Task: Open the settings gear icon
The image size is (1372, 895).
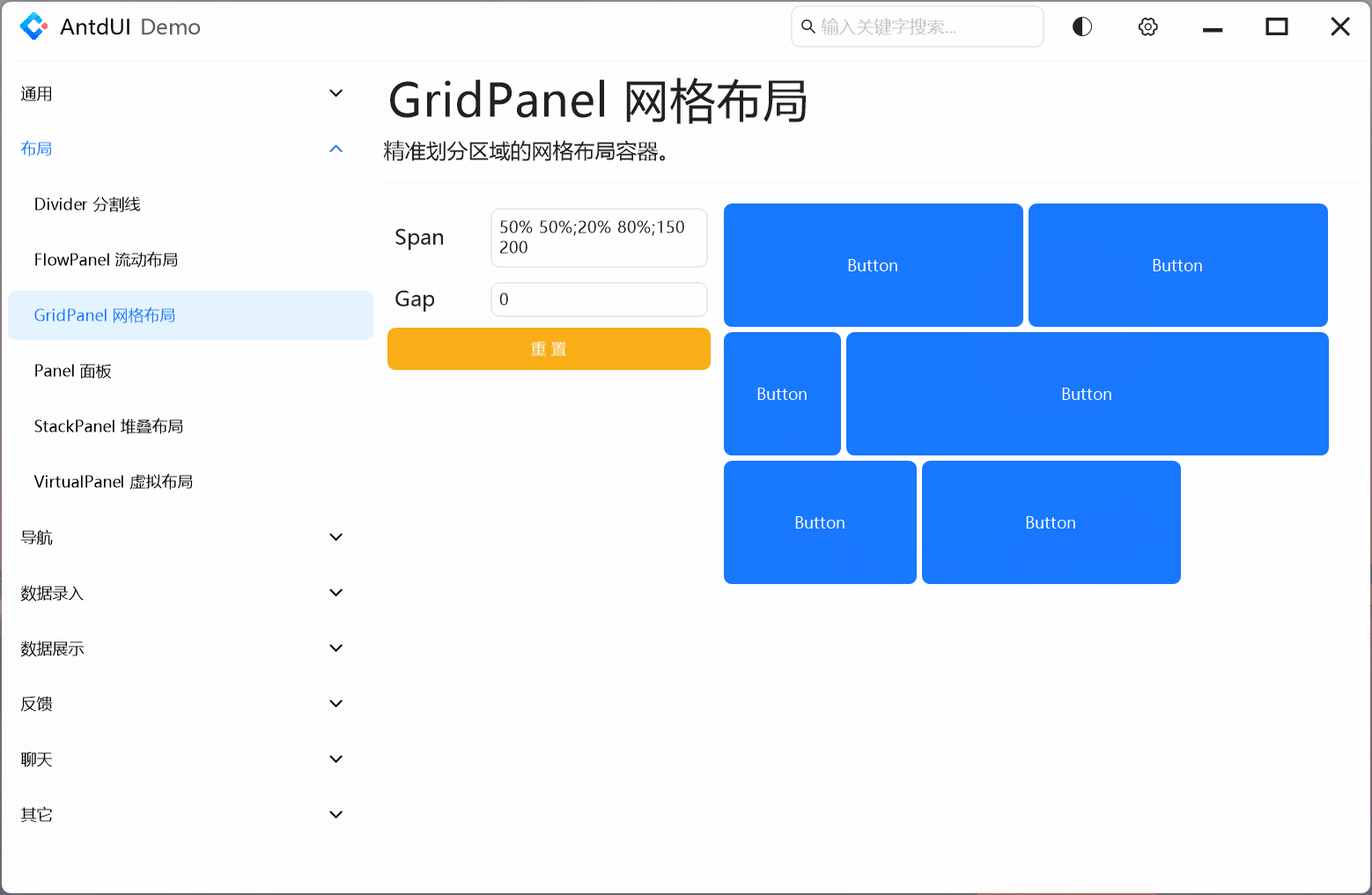Action: tap(1147, 26)
